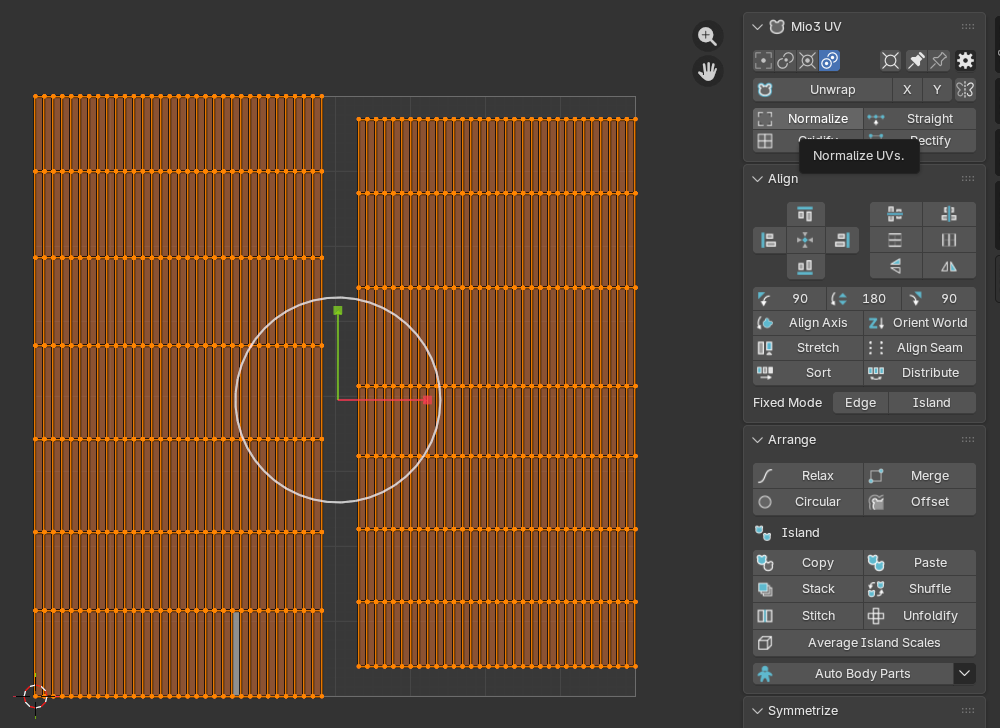Viewport: 1000px width, 728px height.
Task: Click the symmetry butterfly icon beside Y
Action: [x=965, y=90]
